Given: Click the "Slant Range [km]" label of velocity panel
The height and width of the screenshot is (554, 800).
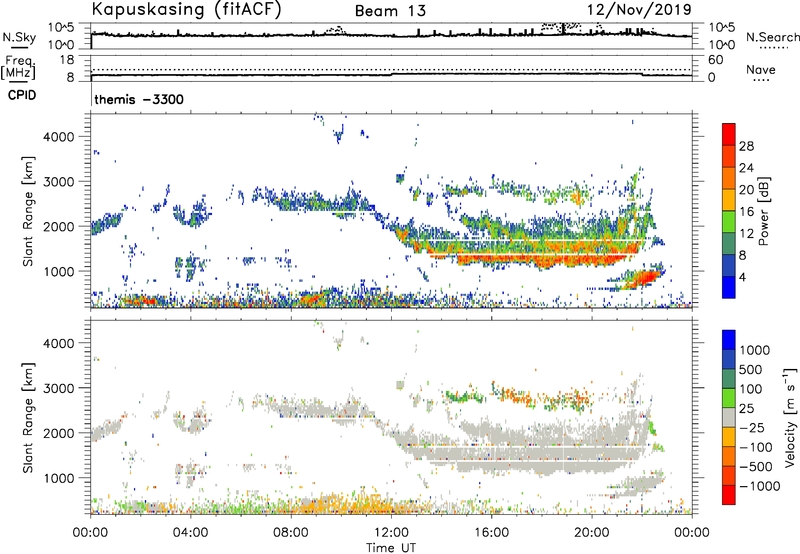Looking at the screenshot, I should pos(28,418).
